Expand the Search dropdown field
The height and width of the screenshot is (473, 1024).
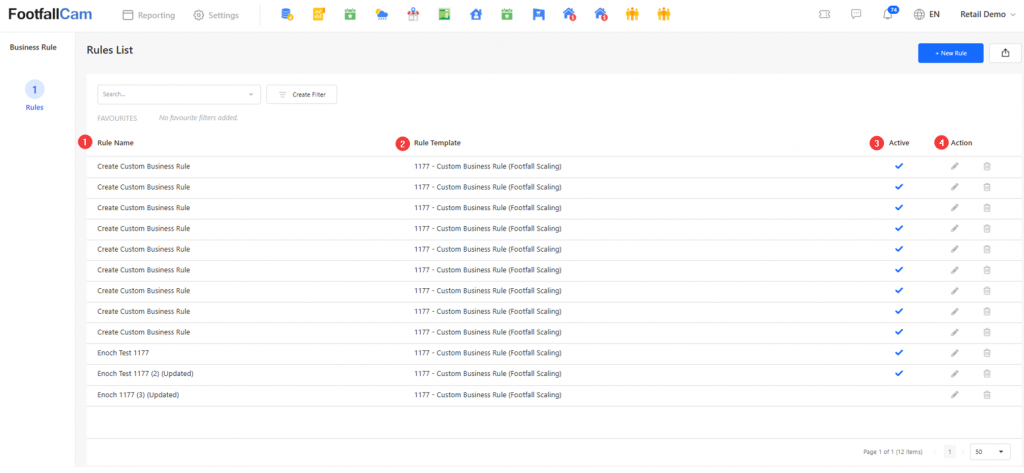click(x=178, y=94)
